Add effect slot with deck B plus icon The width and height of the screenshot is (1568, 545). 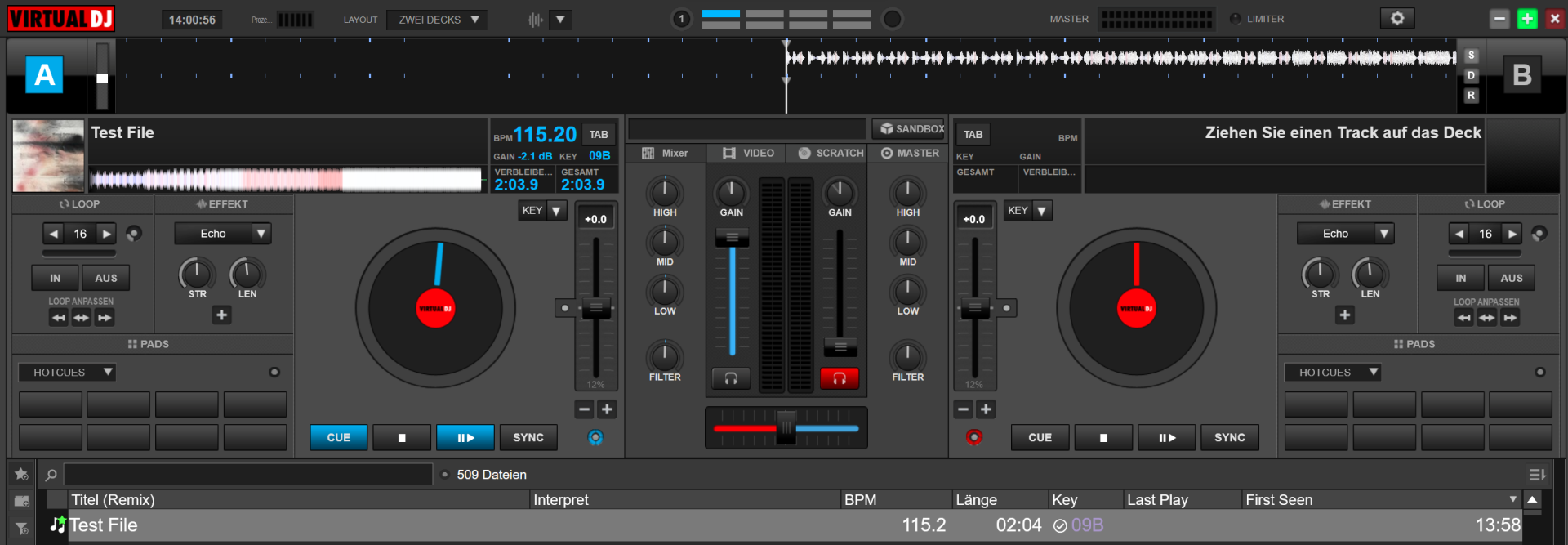1345,315
